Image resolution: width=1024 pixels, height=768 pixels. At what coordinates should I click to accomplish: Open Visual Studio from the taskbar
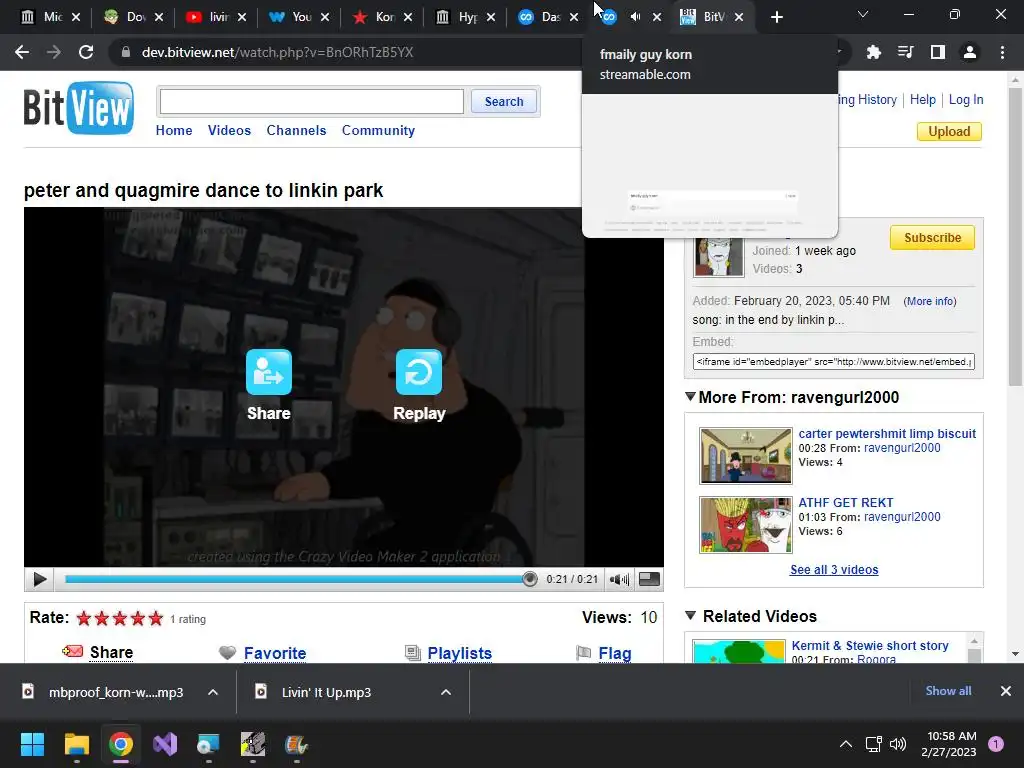[x=165, y=744]
